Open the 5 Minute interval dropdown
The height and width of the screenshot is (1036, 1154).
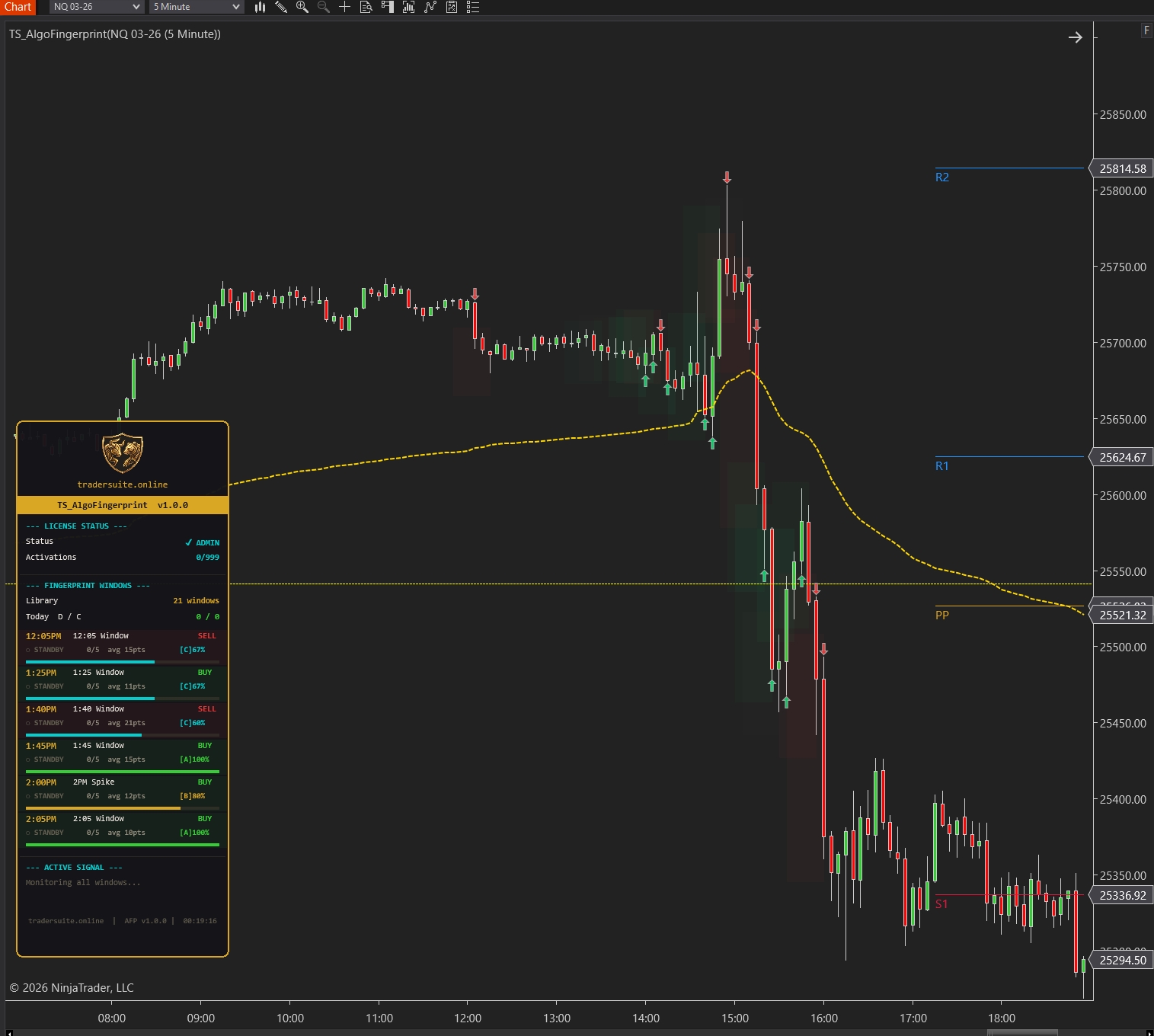pyautogui.click(x=197, y=7)
